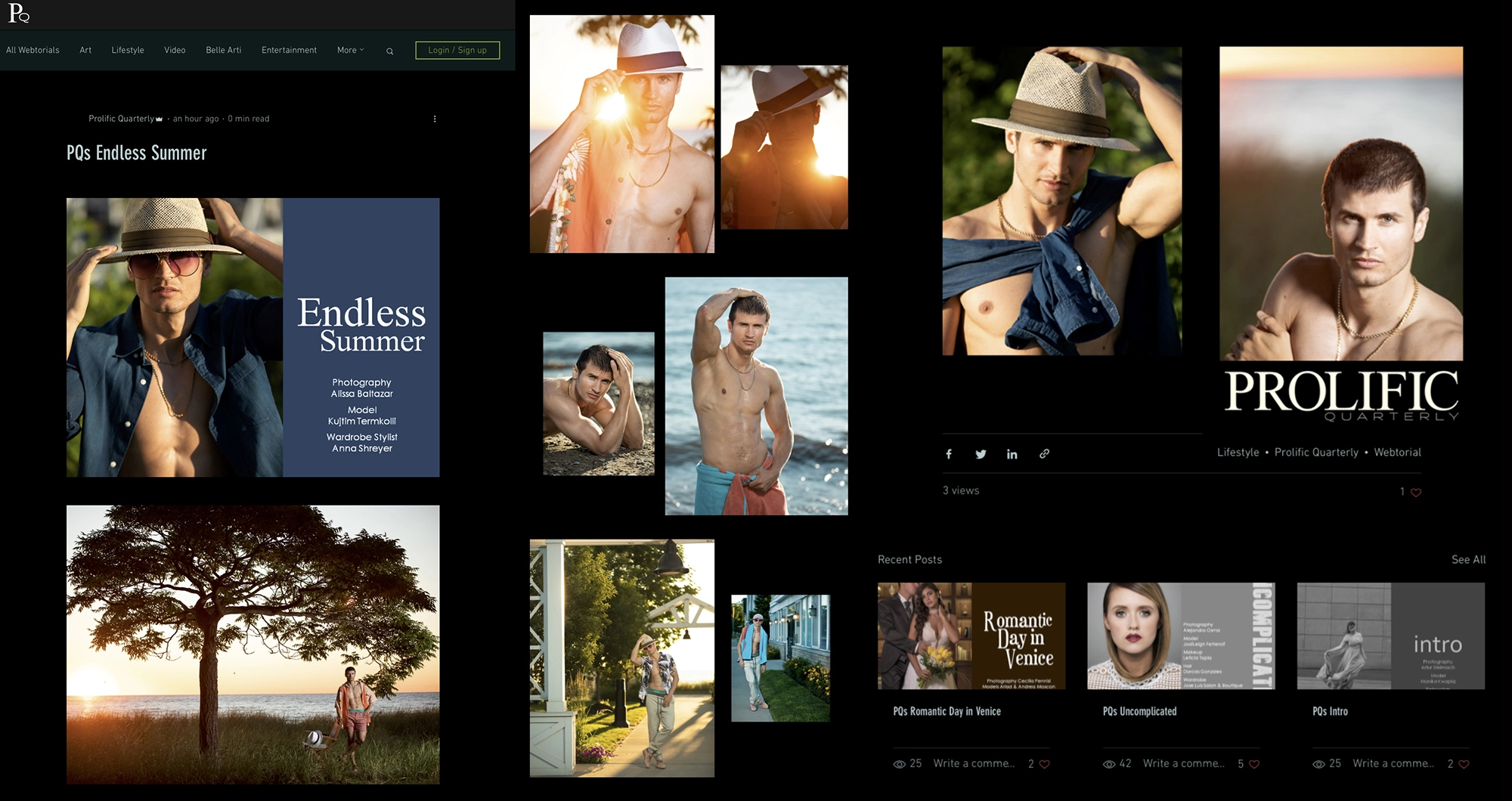Image resolution: width=1512 pixels, height=801 pixels.
Task: Open tree at sunset beach photo
Action: 253,645
